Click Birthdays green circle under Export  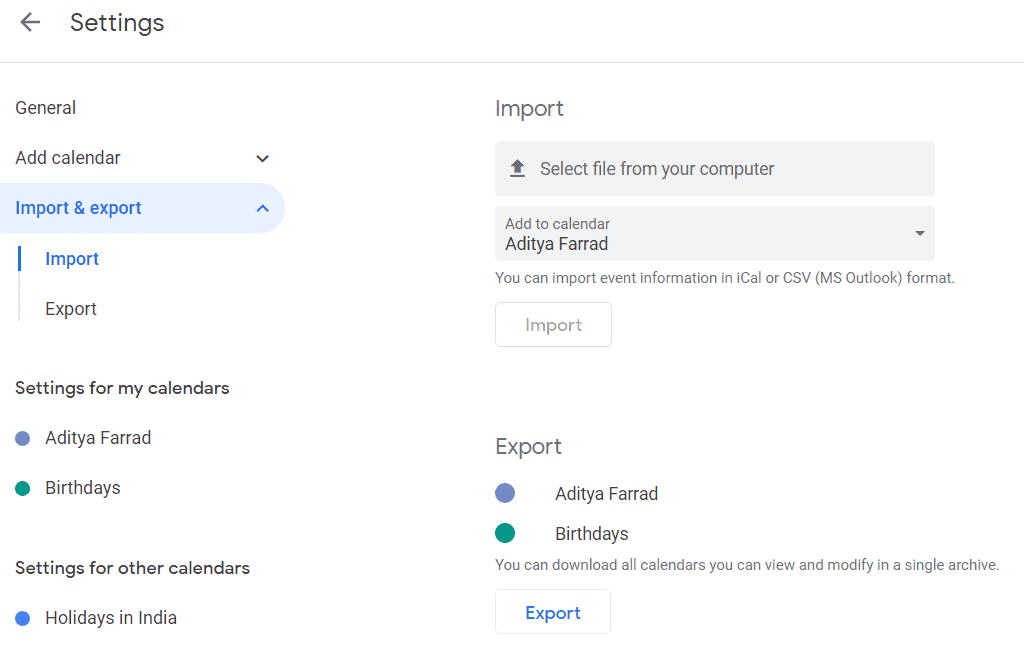click(x=505, y=533)
